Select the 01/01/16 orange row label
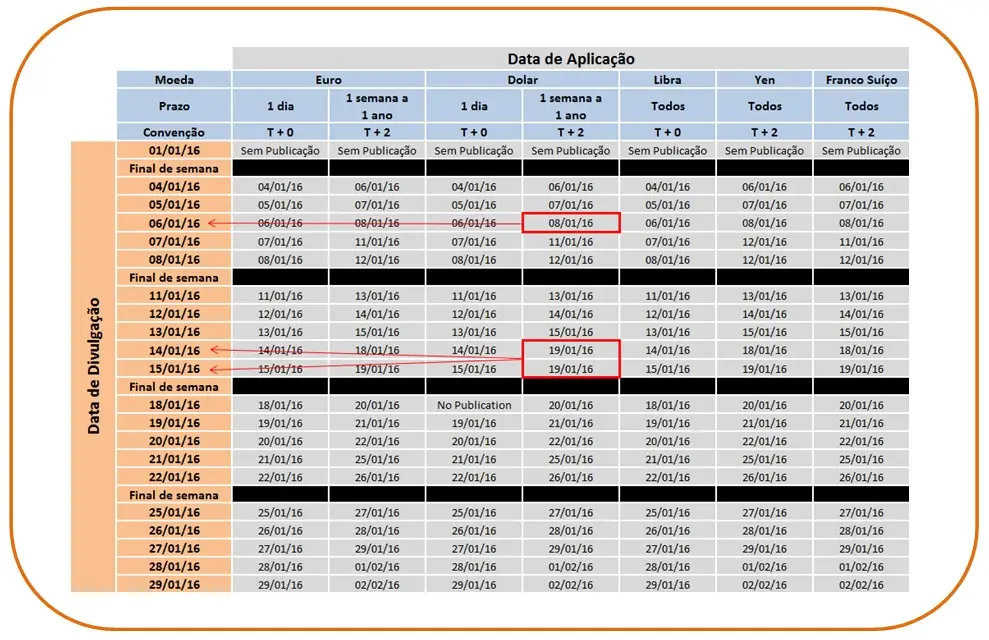This screenshot has height=640, width=989. (174, 150)
